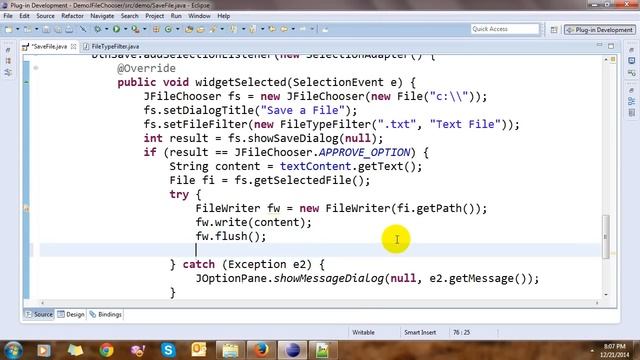Click the Smart Insert status entry

[x=420, y=332]
